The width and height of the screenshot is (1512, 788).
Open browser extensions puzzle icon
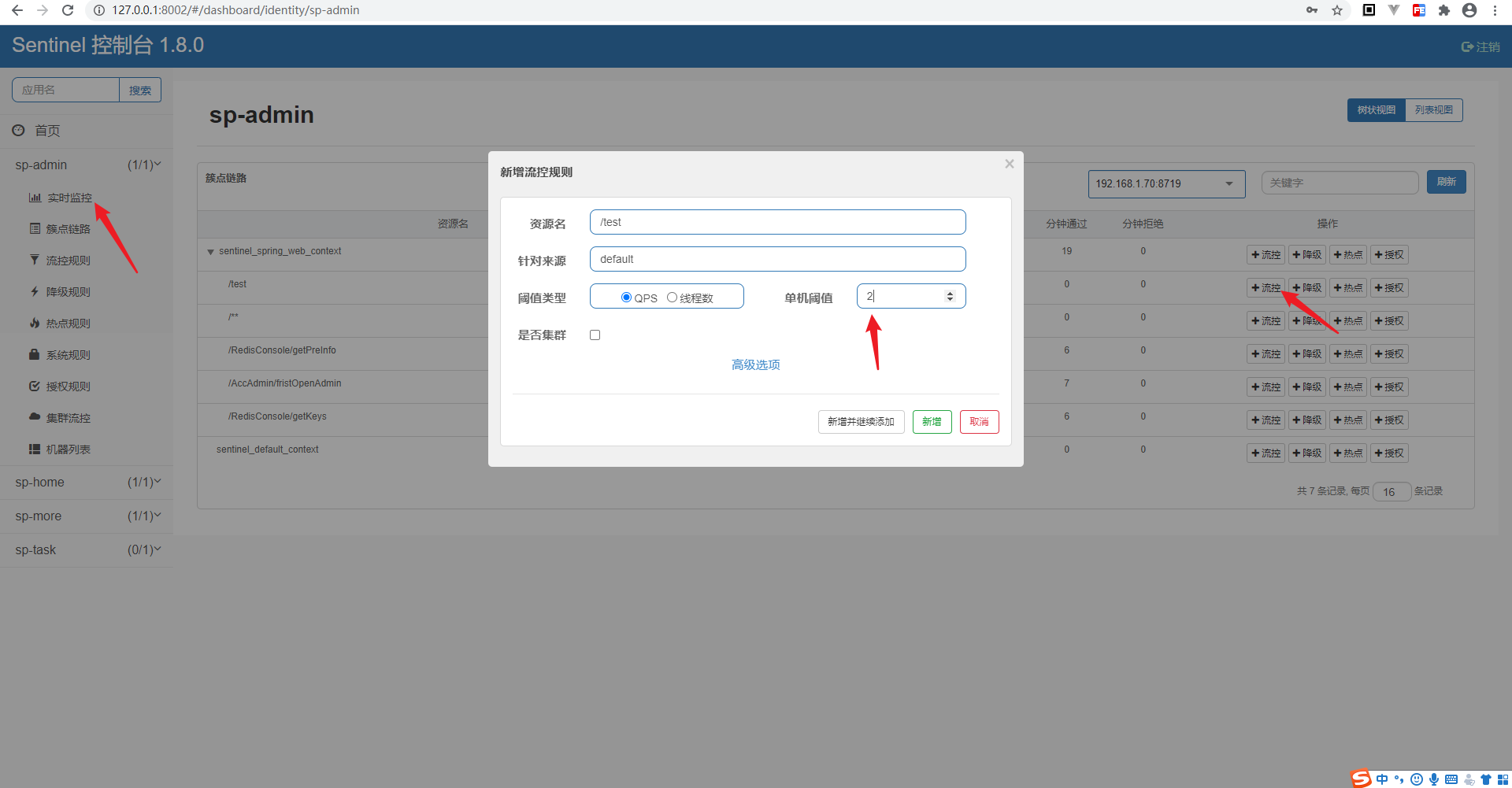coord(1443,10)
